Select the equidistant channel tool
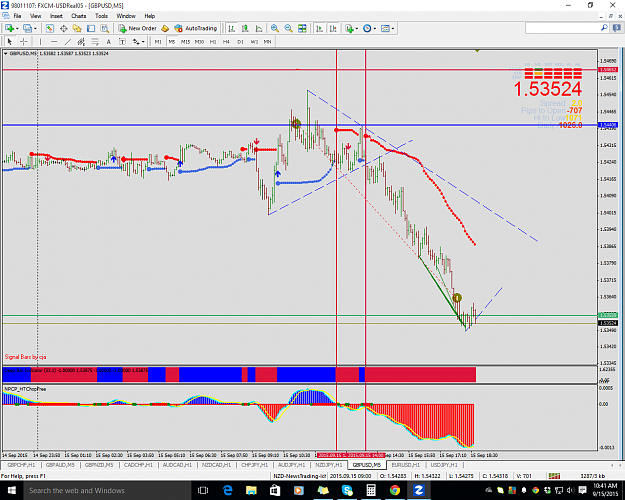This screenshot has width=625, height=500. (81, 41)
